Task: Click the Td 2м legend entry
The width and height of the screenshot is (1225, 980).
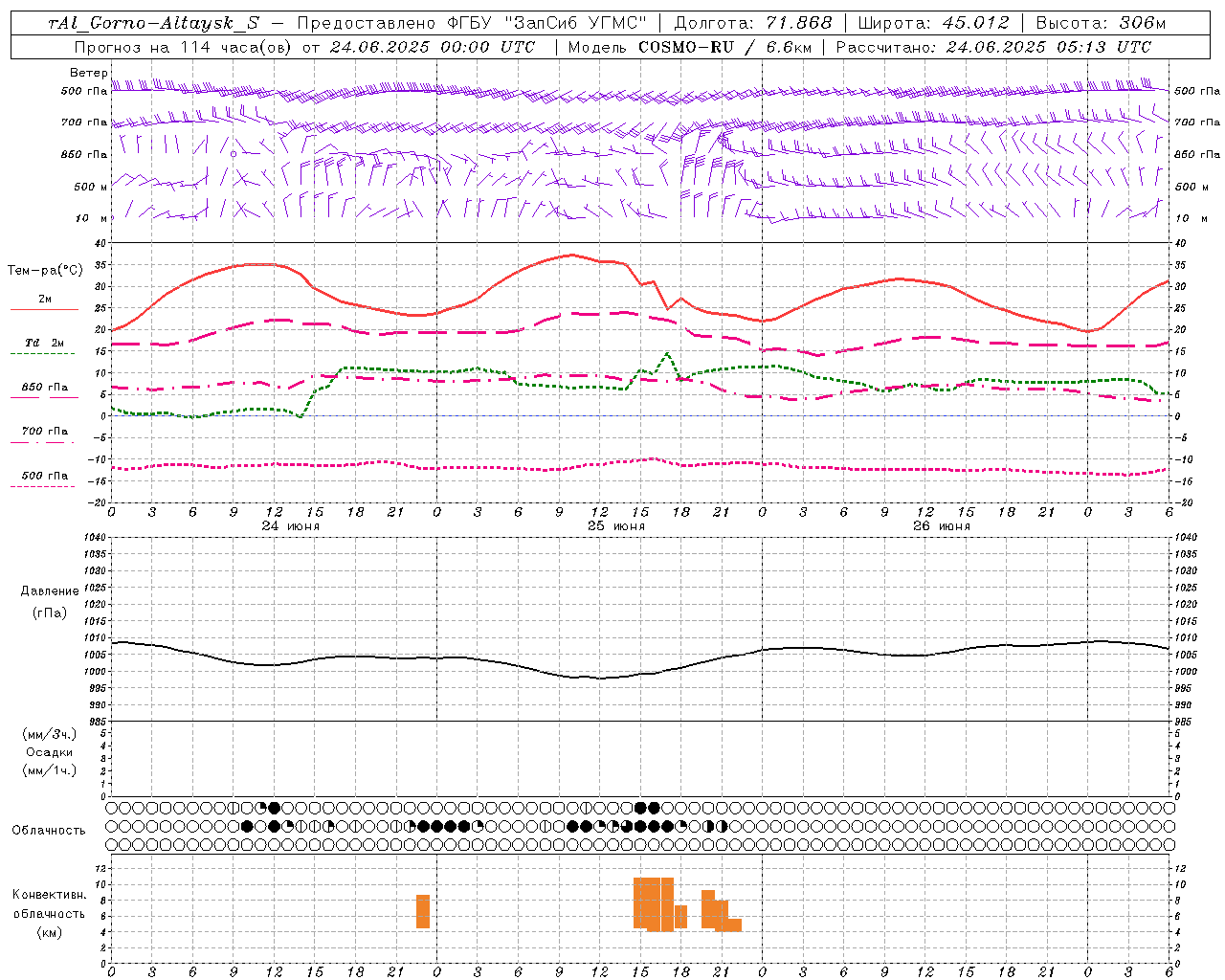Action: 44,343
